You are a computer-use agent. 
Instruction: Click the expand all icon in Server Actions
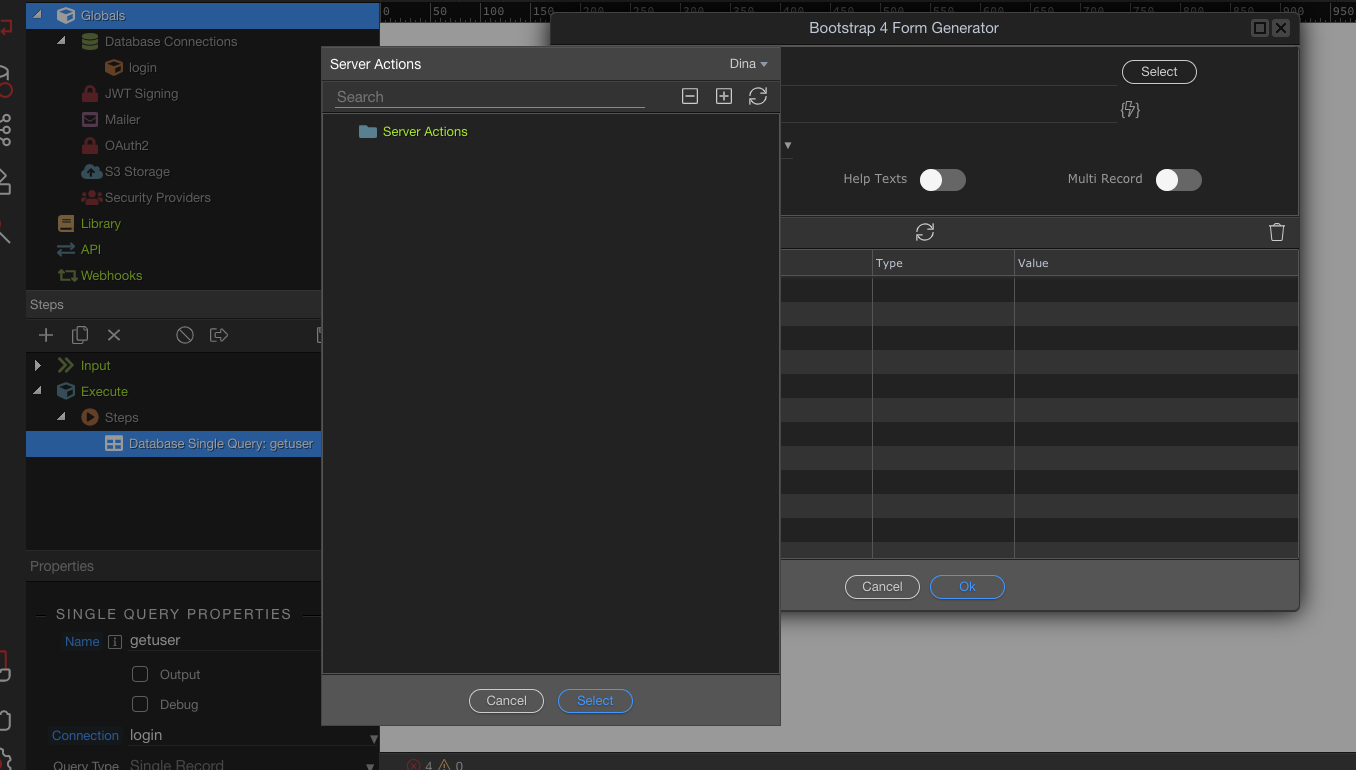click(724, 96)
